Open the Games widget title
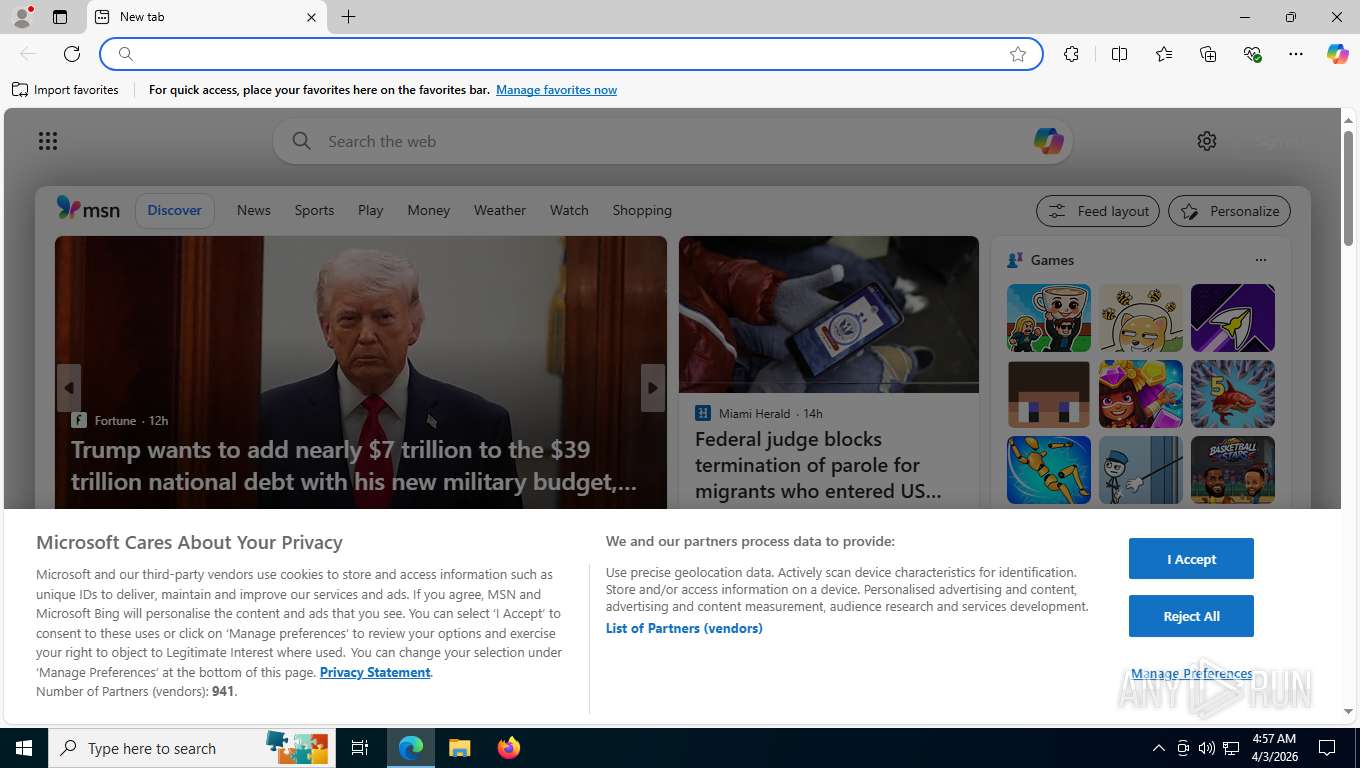Viewport: 1360px width, 768px height. 1052,260
